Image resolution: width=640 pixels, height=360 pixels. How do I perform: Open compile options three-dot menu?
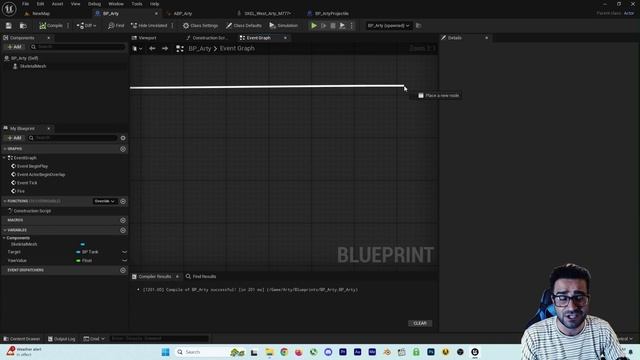click(68, 26)
